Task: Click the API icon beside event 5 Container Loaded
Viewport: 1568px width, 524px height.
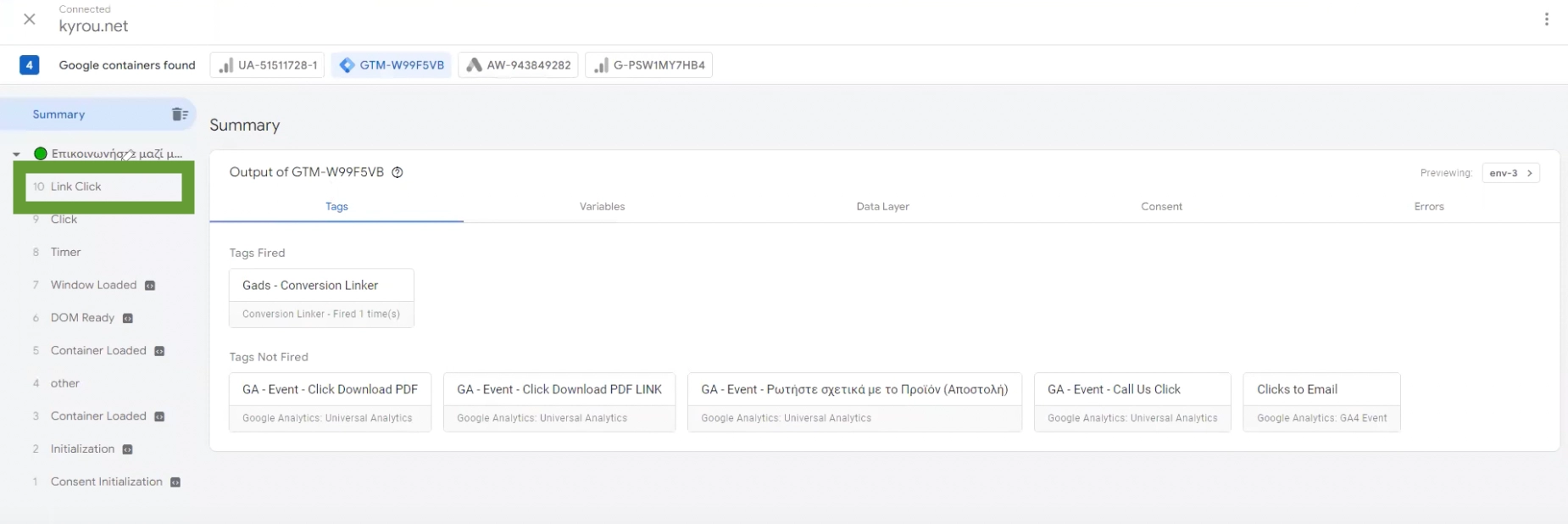Action: [x=159, y=351]
